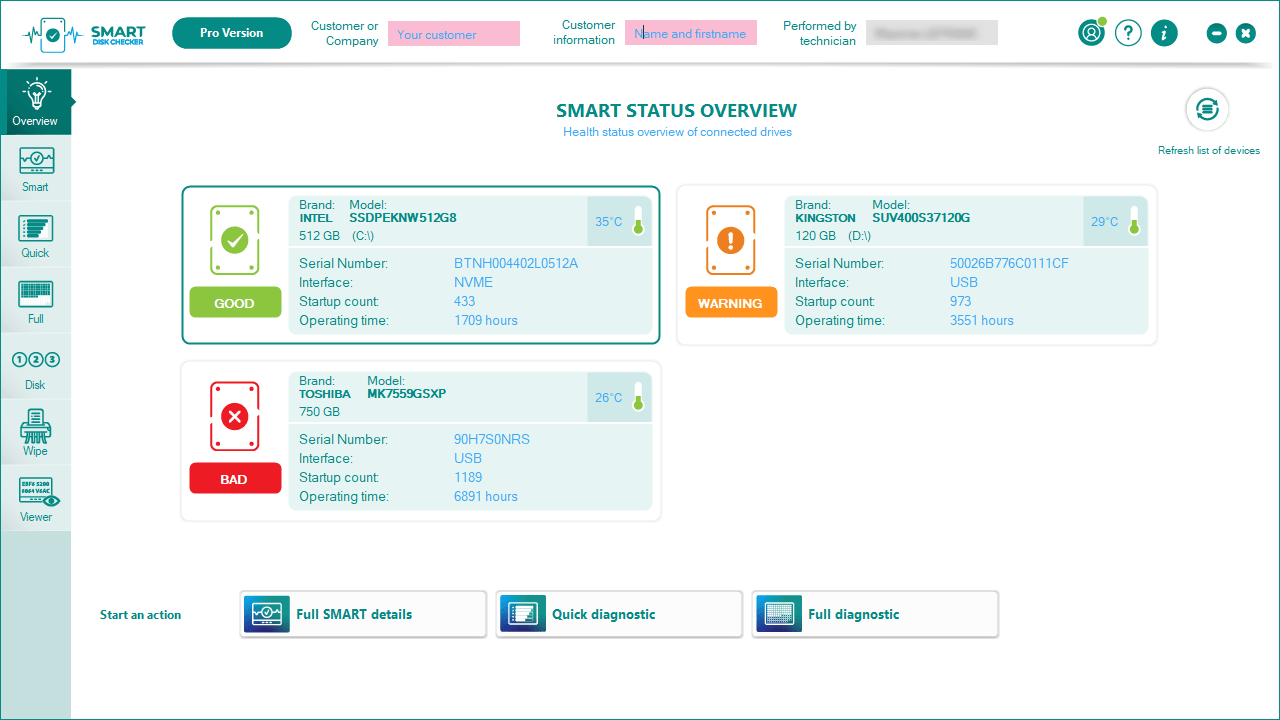Click the startup count value 973

point(961,301)
